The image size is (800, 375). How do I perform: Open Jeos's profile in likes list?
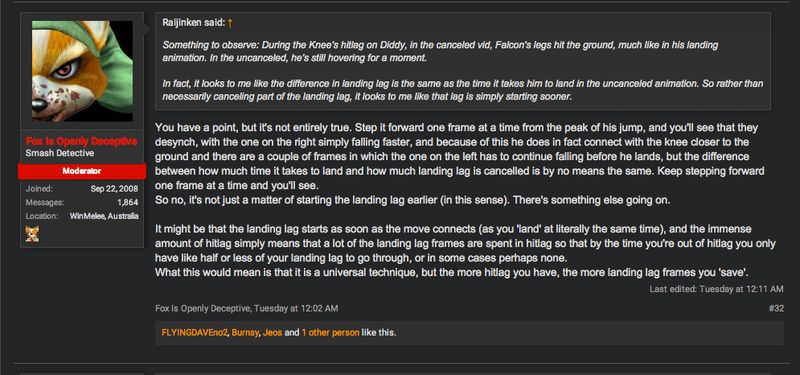click(x=272, y=333)
